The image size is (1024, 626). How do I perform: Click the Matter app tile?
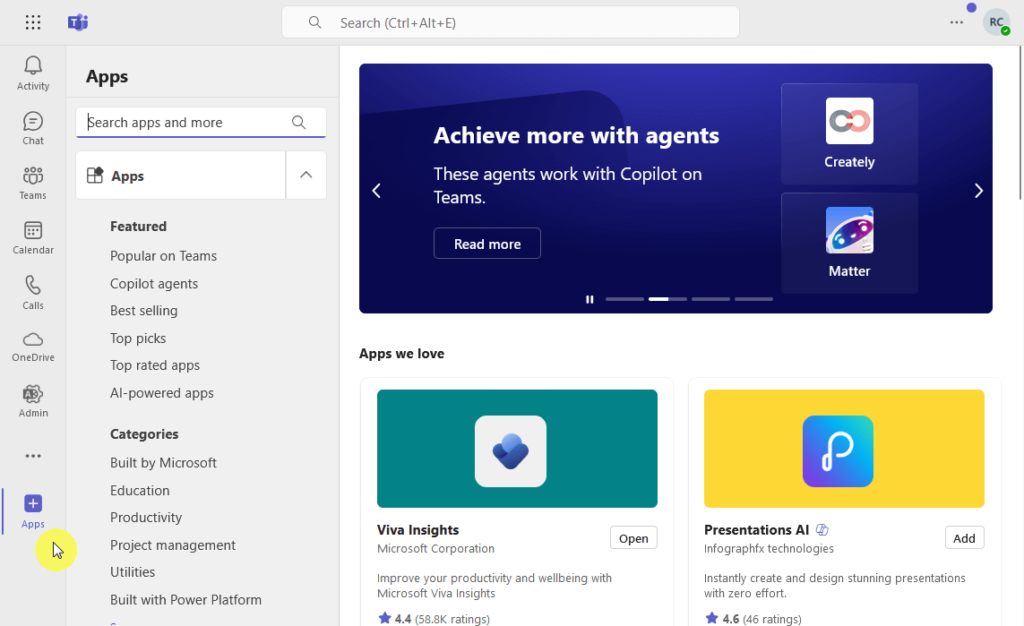coord(849,243)
